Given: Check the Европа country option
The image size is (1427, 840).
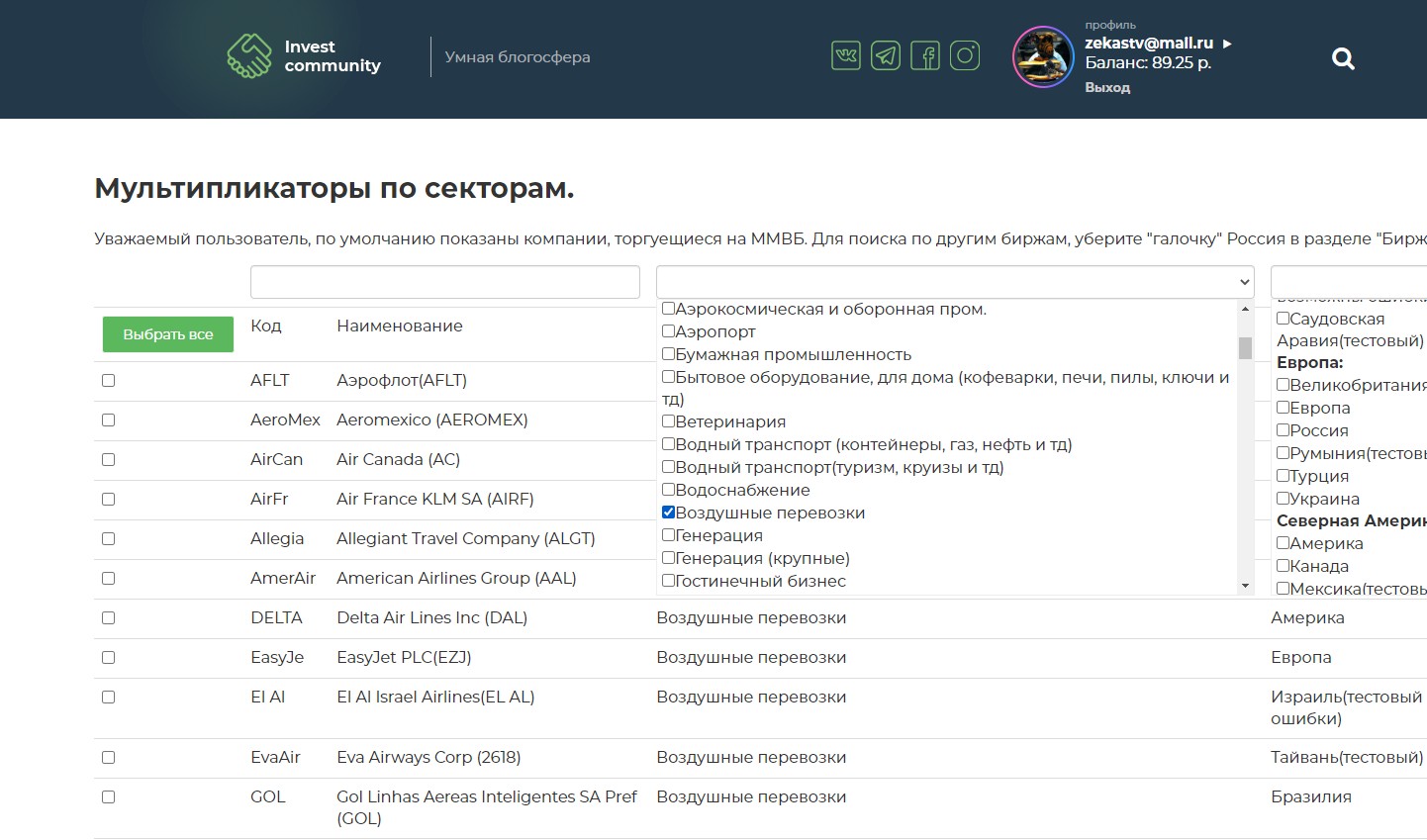Looking at the screenshot, I should point(1283,408).
